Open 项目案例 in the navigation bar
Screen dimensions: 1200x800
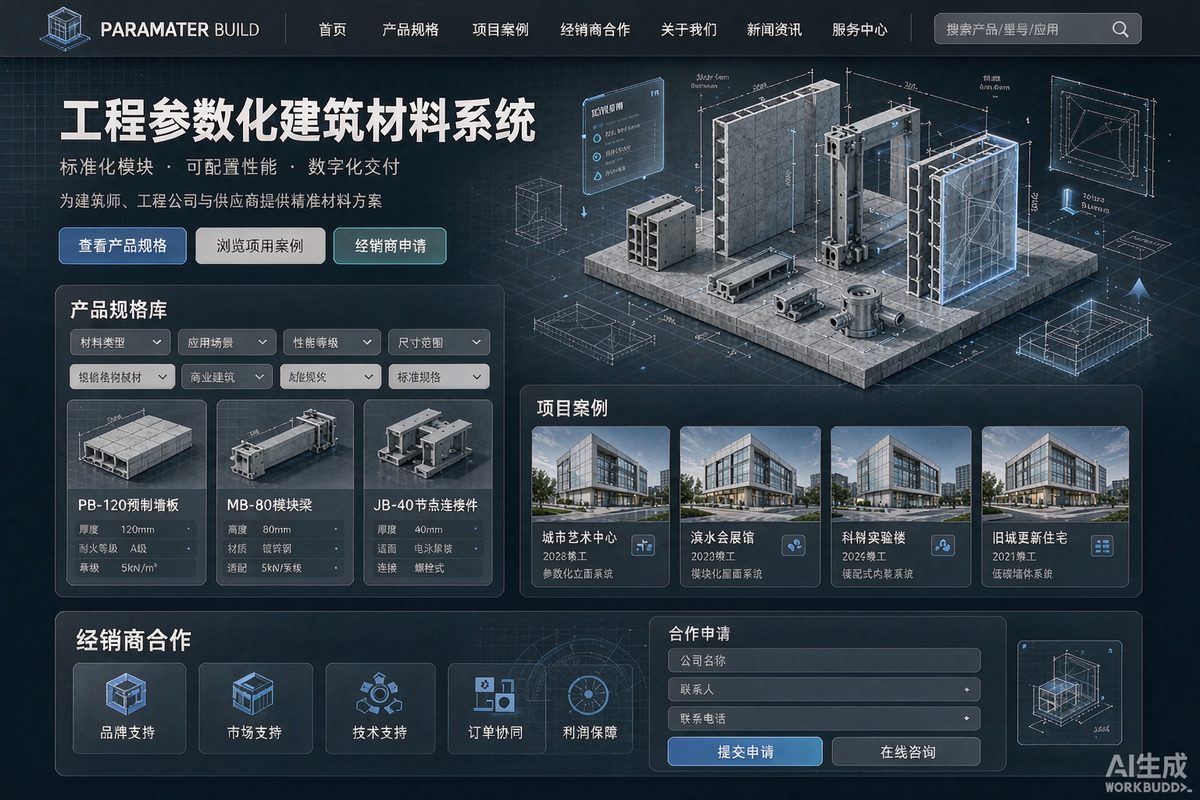(500, 29)
